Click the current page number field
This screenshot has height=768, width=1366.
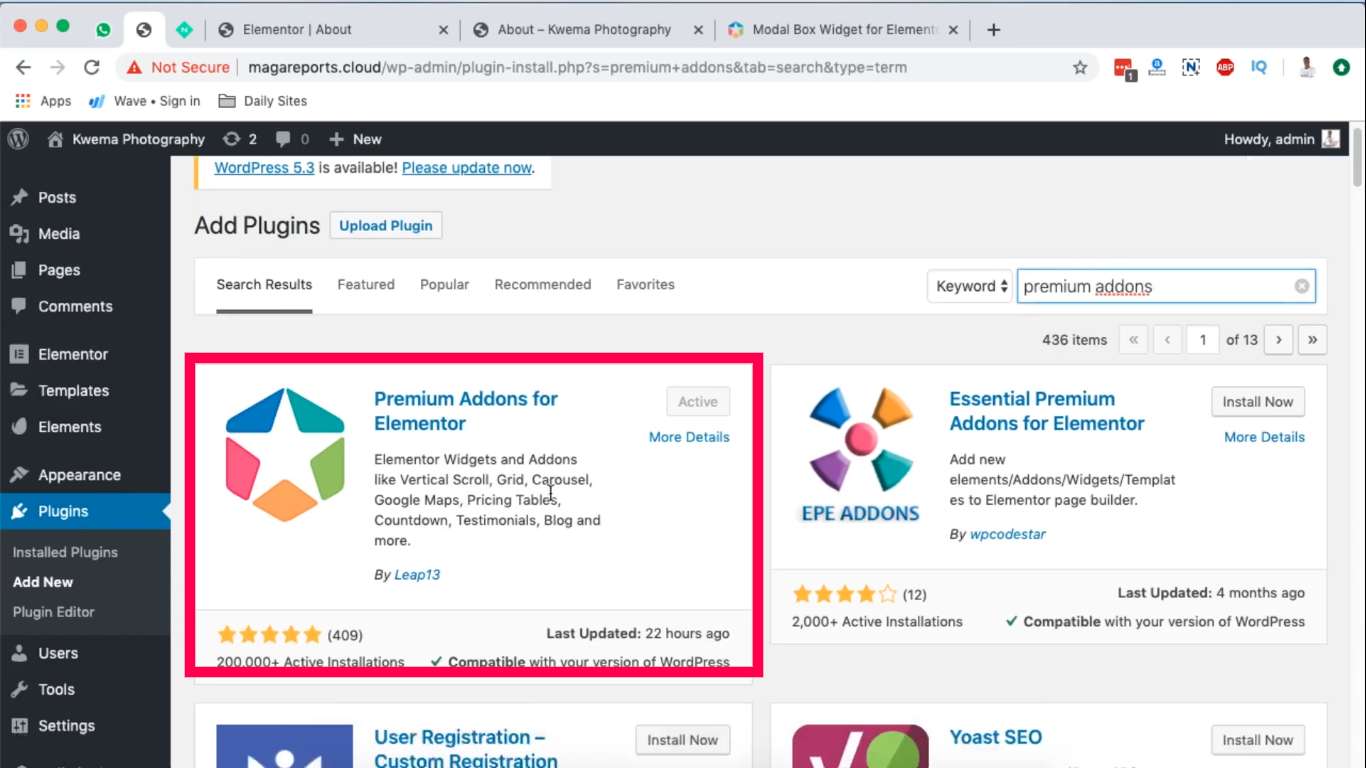[x=1203, y=340]
